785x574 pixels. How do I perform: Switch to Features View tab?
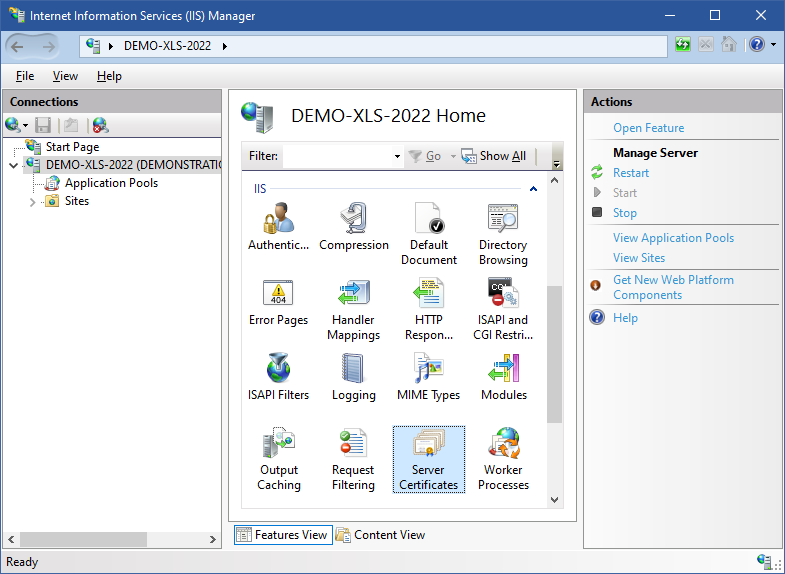pyautogui.click(x=283, y=535)
